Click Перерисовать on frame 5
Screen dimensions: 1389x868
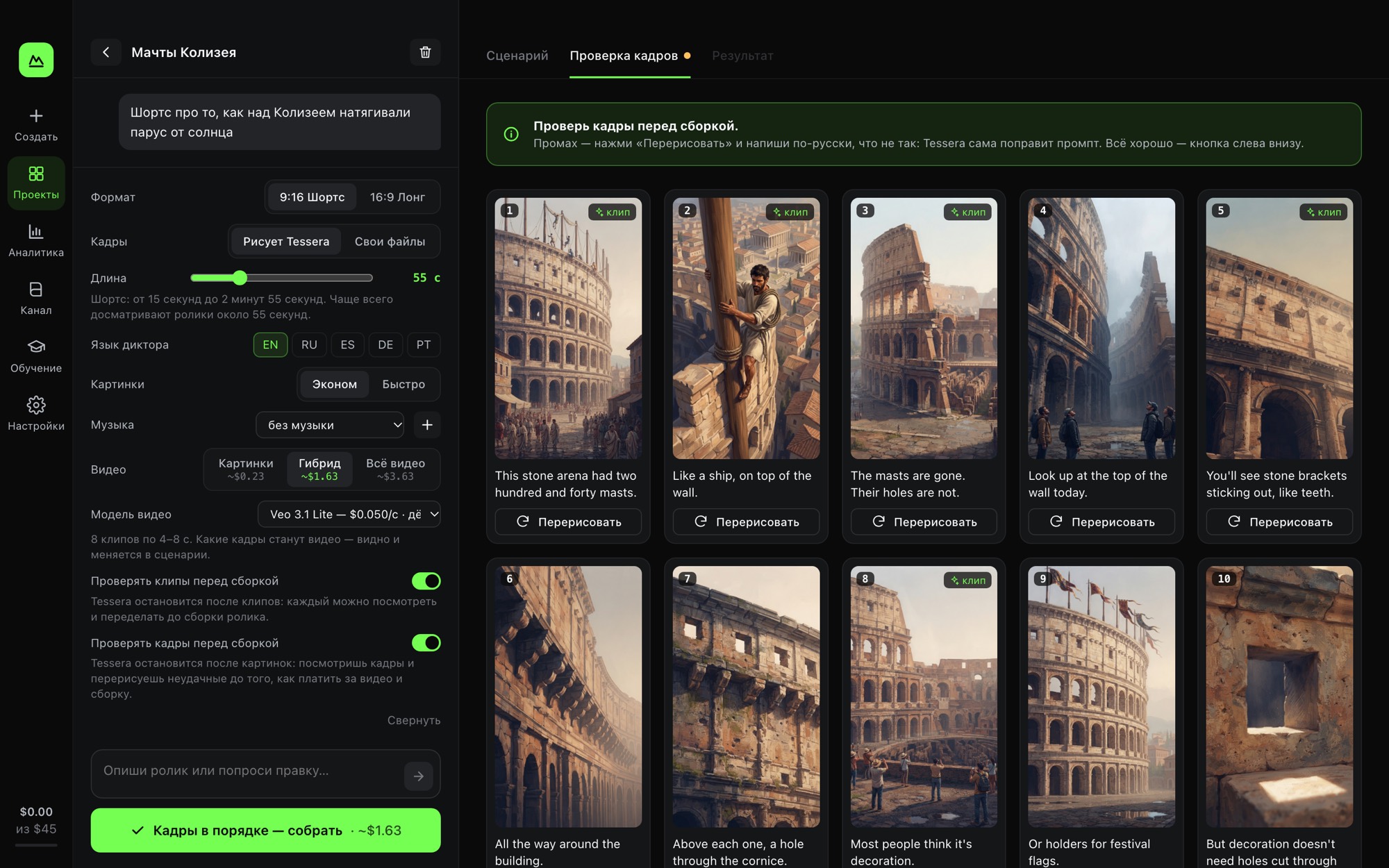pyautogui.click(x=1279, y=521)
